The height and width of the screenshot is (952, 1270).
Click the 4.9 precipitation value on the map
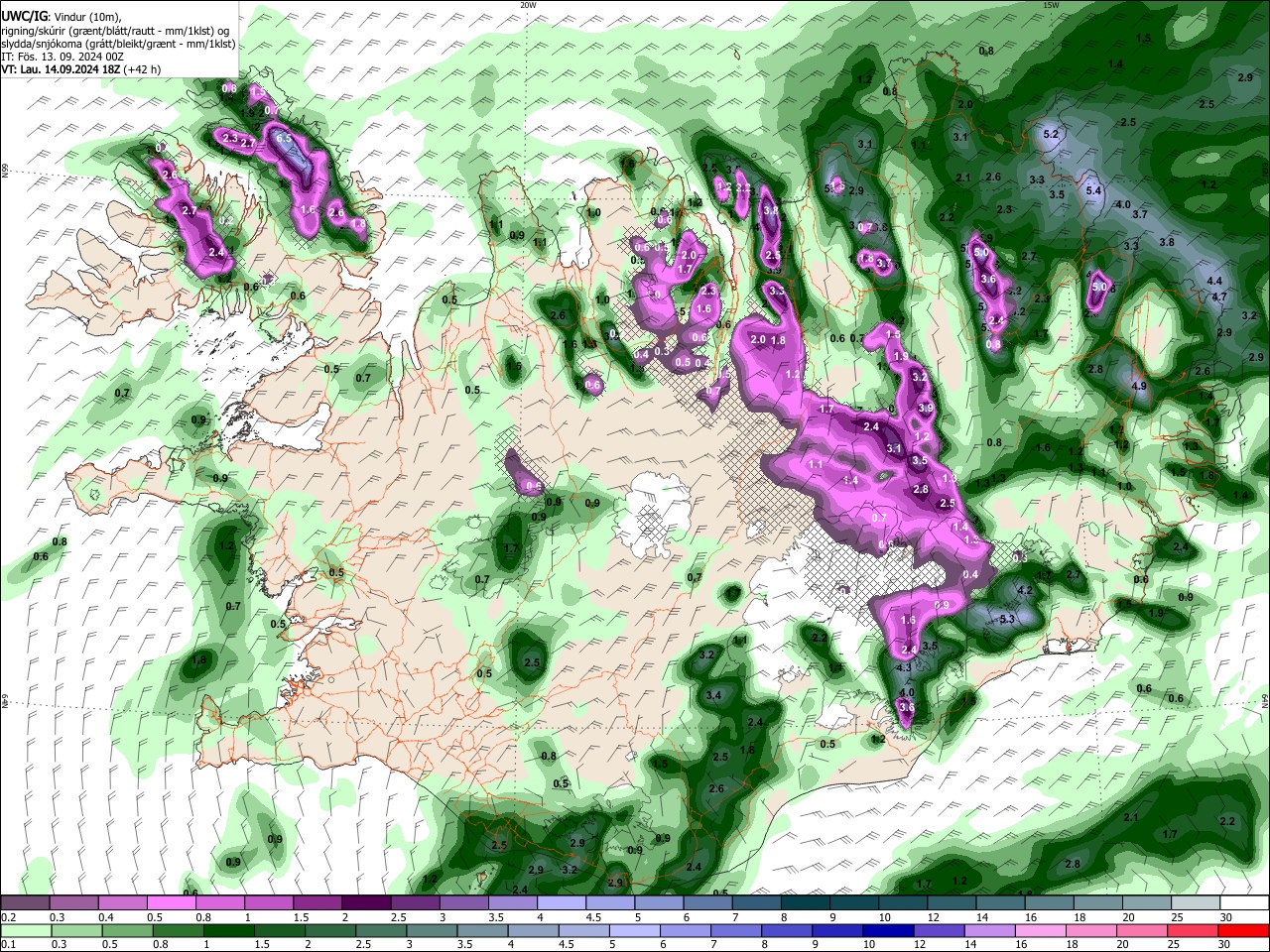point(1139,386)
